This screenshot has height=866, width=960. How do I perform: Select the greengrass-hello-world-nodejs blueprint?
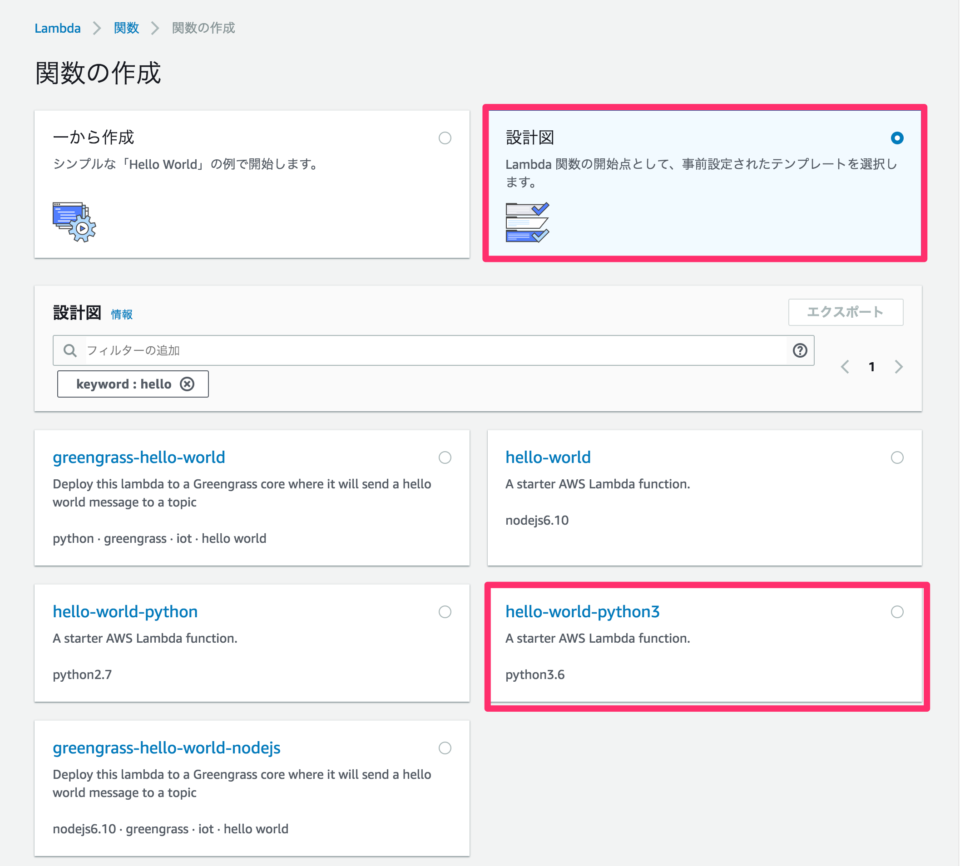click(444, 747)
